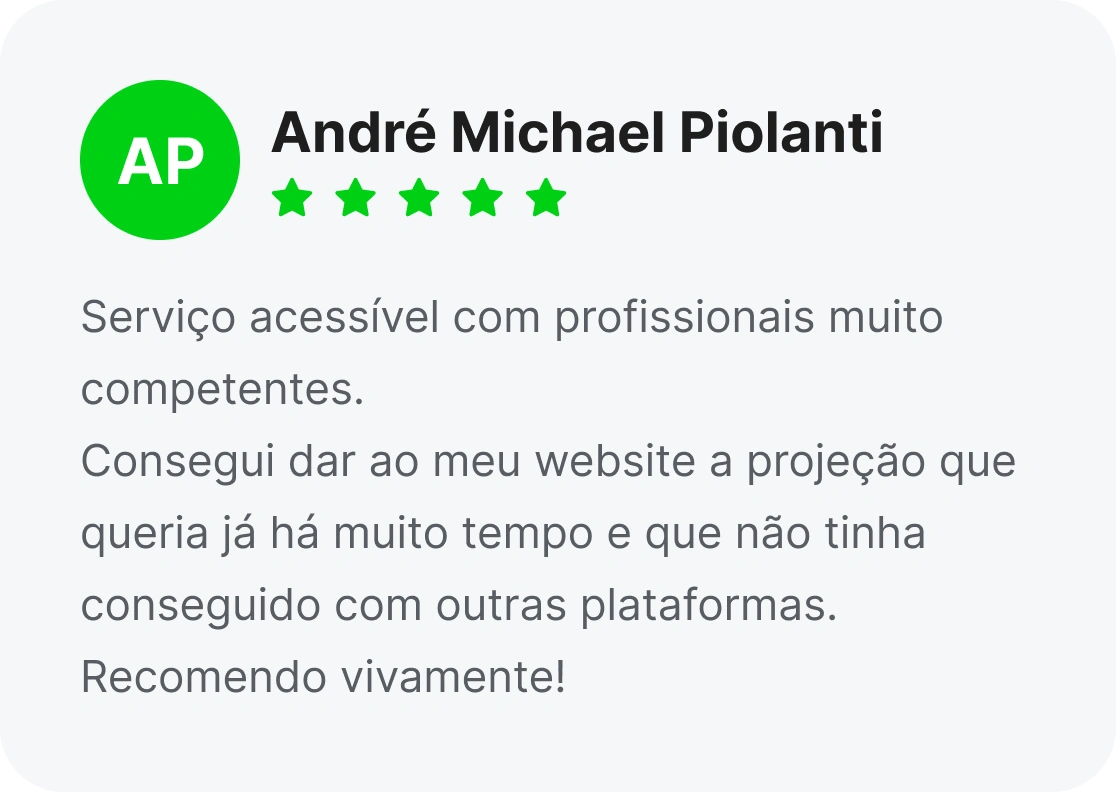The width and height of the screenshot is (1116, 792).
Task: Click the word projeção
Action: tap(836, 463)
